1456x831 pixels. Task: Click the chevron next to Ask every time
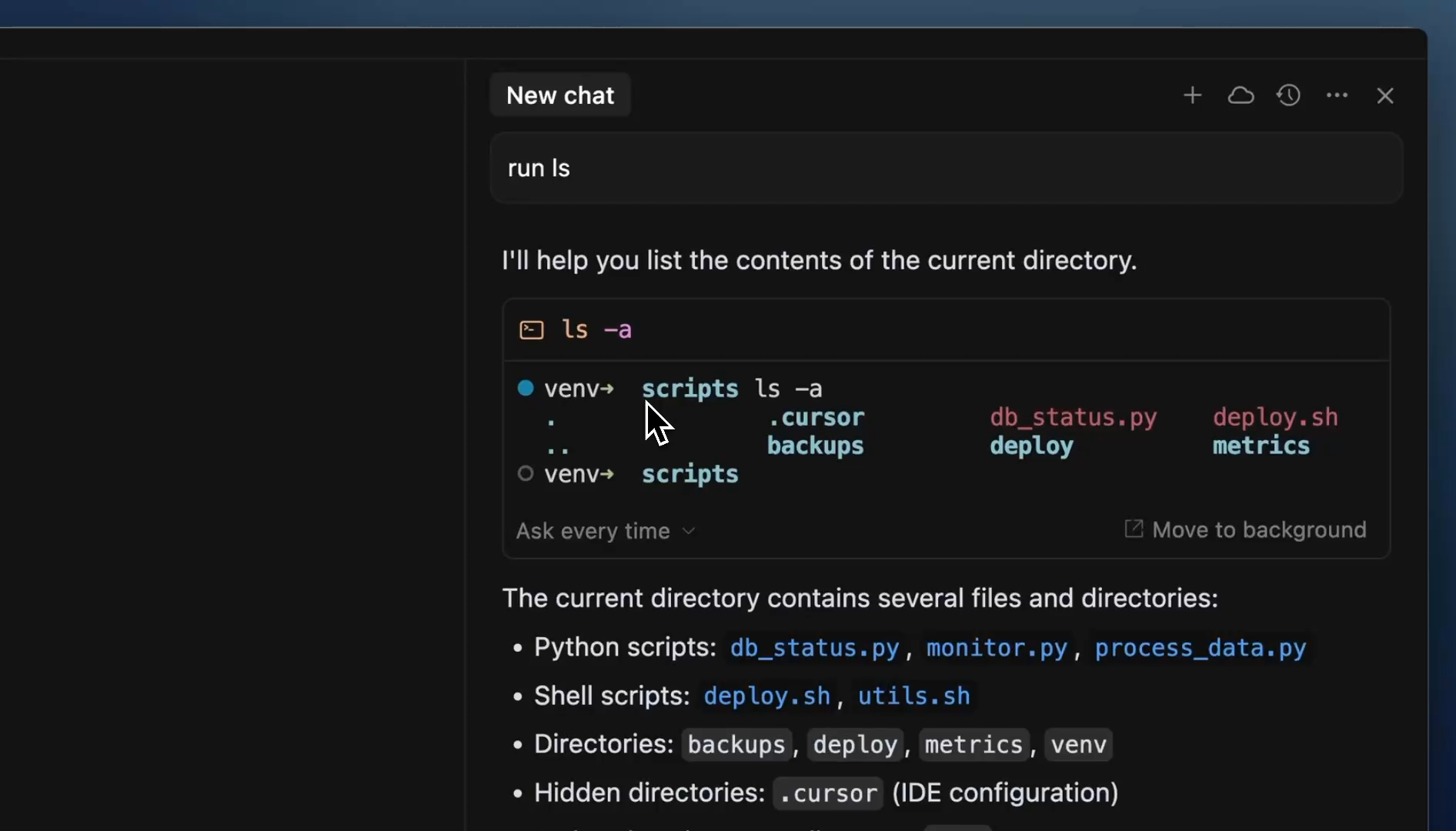click(x=689, y=531)
